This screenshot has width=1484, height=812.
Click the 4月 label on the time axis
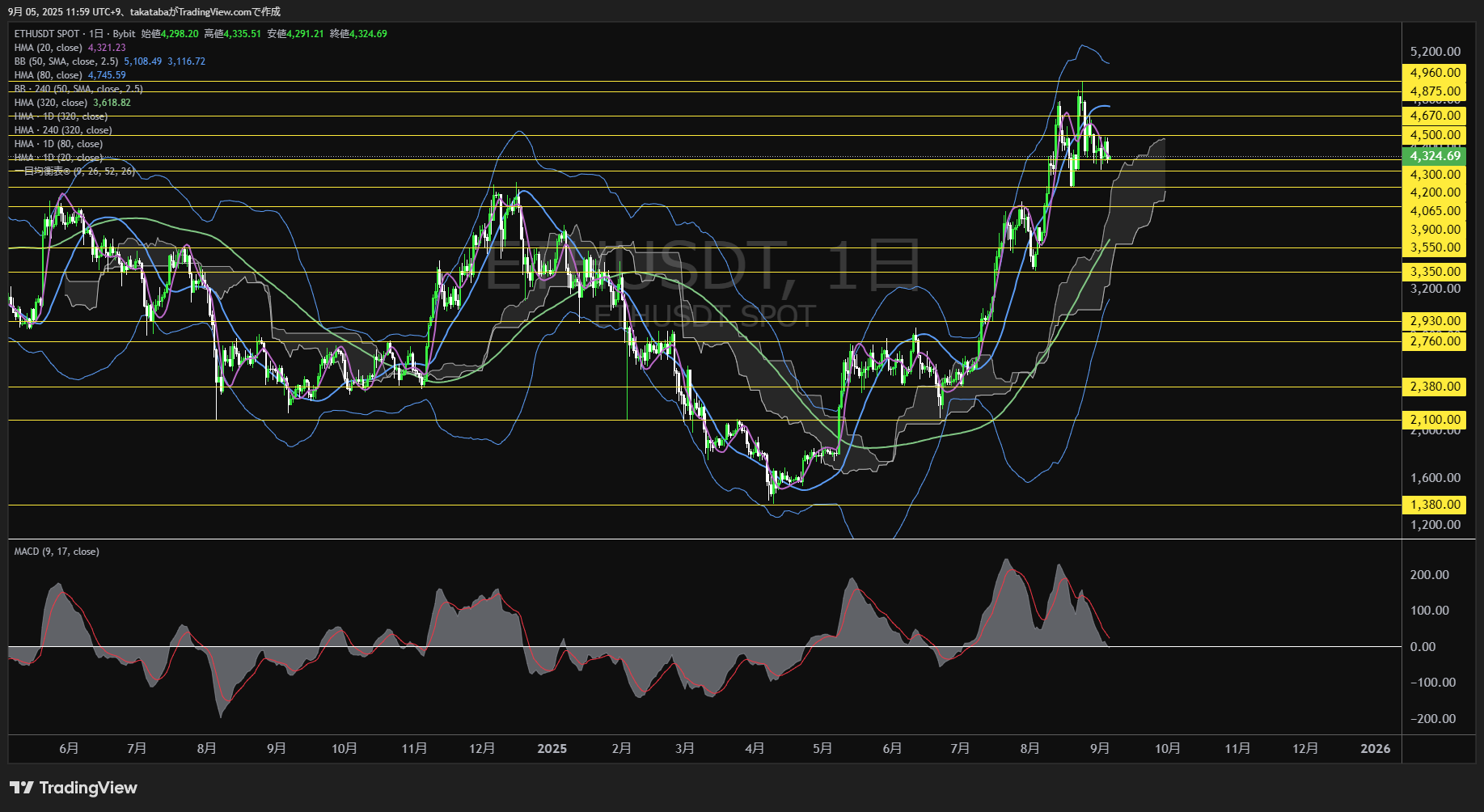[x=755, y=749]
